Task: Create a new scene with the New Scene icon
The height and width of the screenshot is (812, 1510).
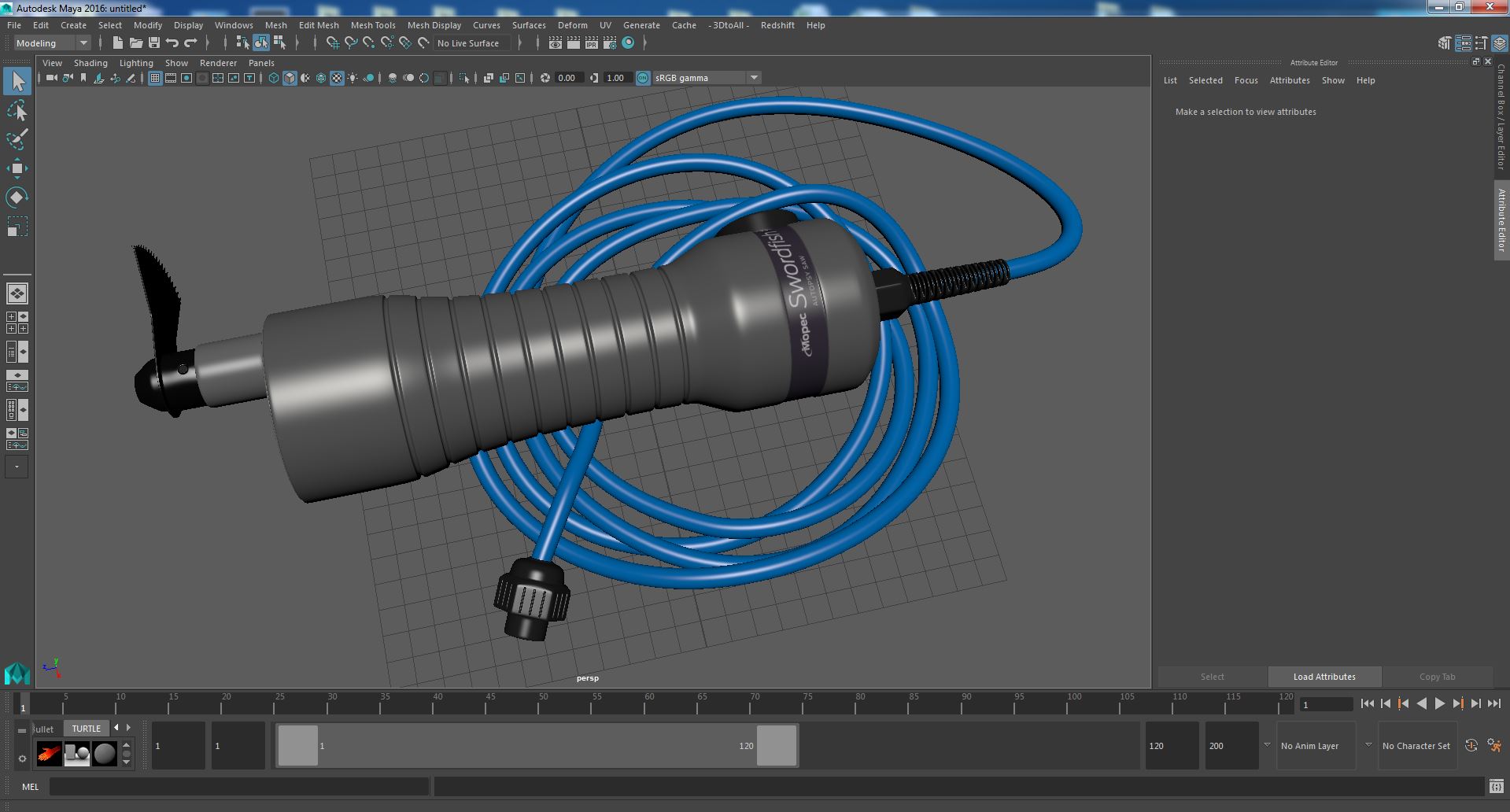Action: [118, 43]
